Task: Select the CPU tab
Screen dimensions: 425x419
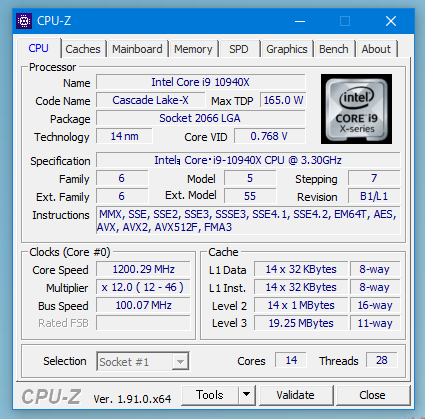Action: pos(39,48)
